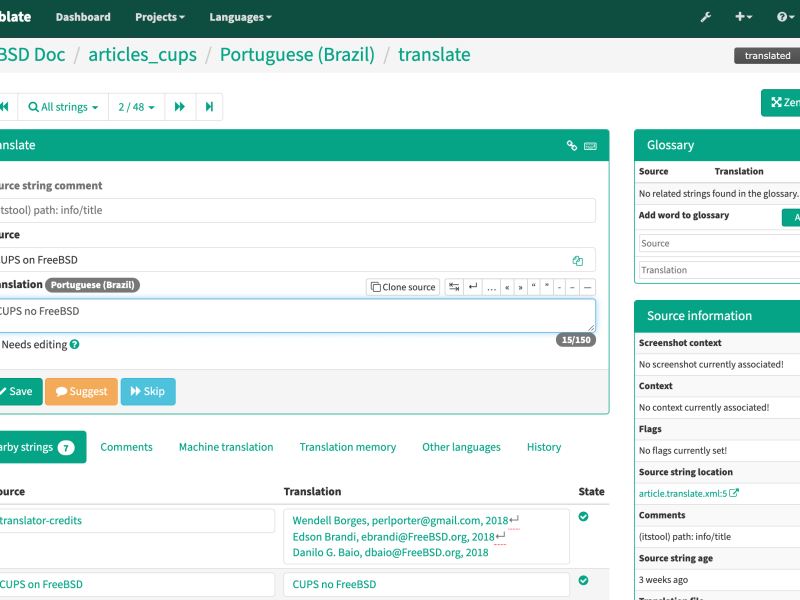This screenshot has width=800, height=600.
Task: Go to articles_cups in the breadcrumb
Action: click(x=142, y=55)
